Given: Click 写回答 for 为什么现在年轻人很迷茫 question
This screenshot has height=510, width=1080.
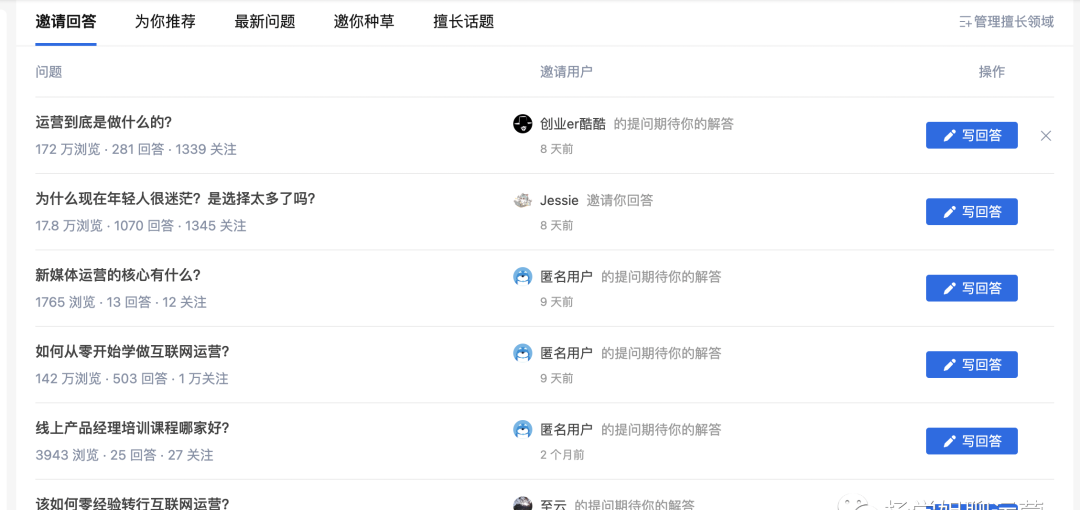Looking at the screenshot, I should (x=972, y=212).
